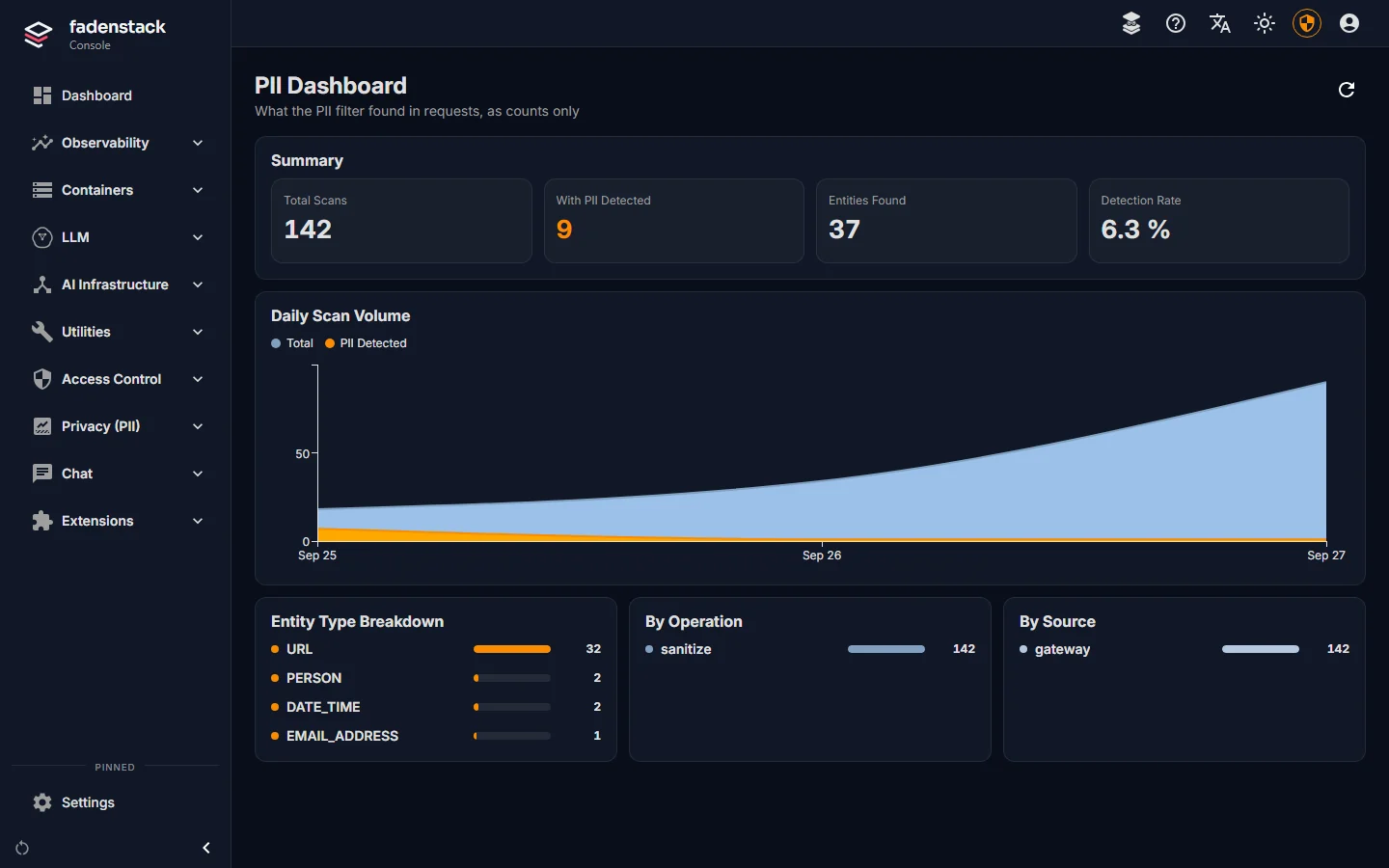The image size is (1389, 868).
Task: Click the Dashboard grid icon in sidebar
Action: [x=41, y=95]
